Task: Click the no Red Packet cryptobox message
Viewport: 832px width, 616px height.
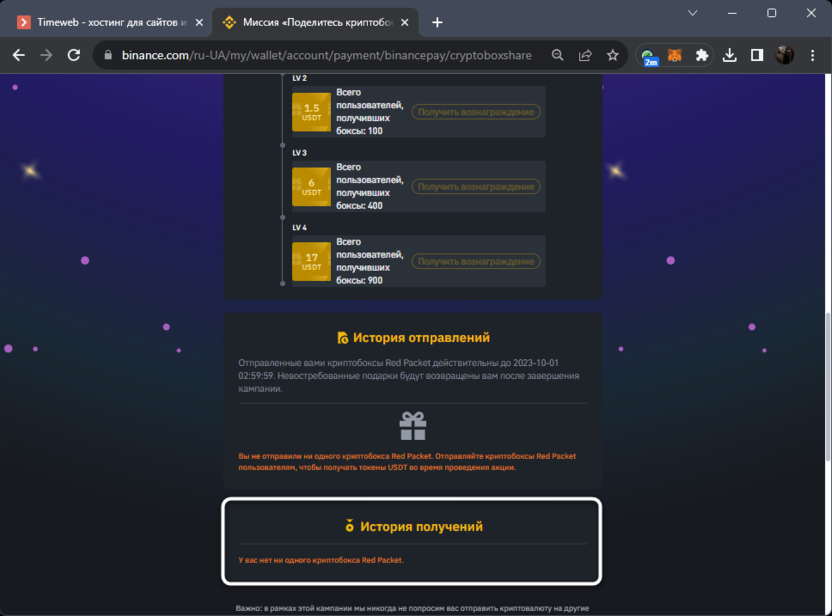Action: 321,560
